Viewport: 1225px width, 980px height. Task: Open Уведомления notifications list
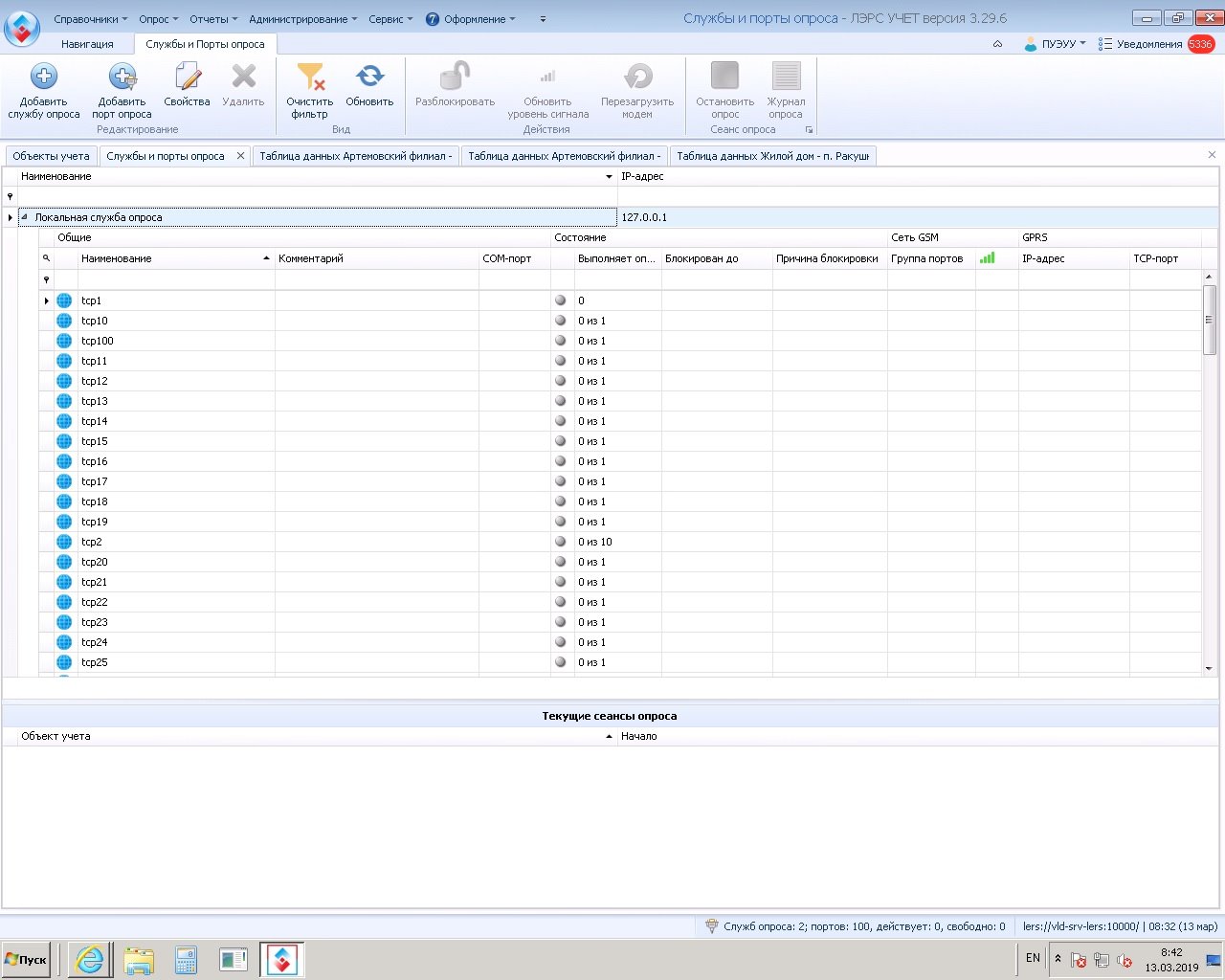click(x=1149, y=44)
